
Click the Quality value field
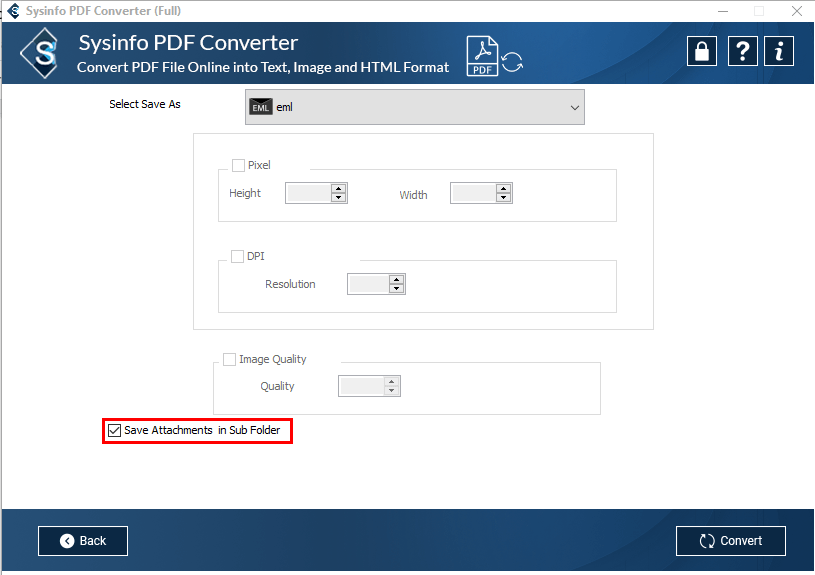[x=361, y=386]
